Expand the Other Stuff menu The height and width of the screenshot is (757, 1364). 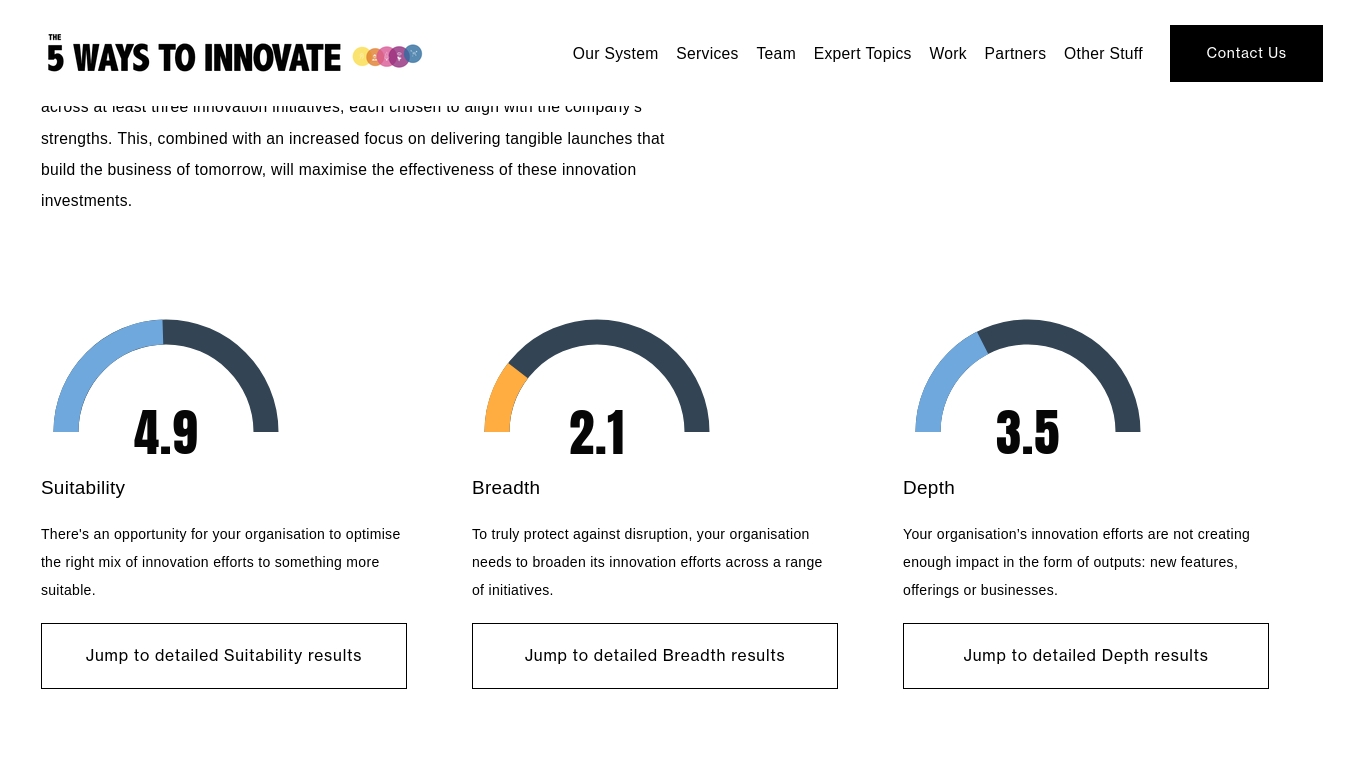[x=1103, y=54]
